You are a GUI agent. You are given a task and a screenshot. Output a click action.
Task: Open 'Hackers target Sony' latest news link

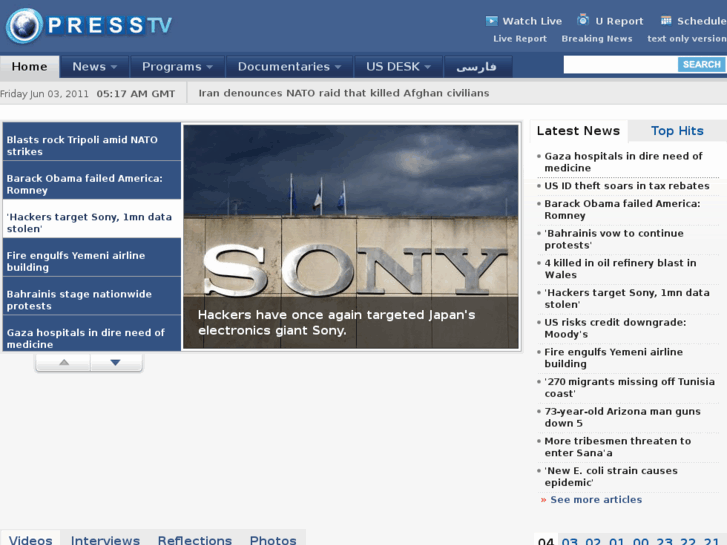click(627, 299)
